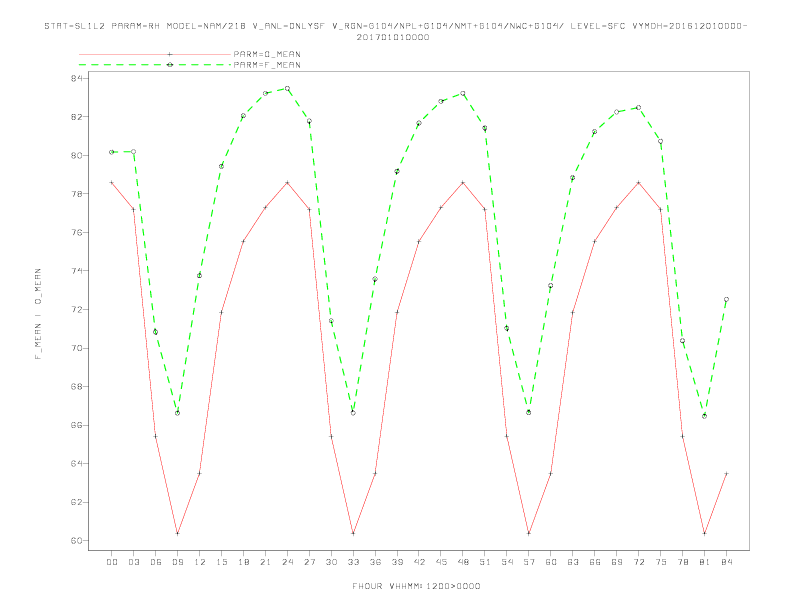Viewport: 792px width, 612px height.
Task: Click x-axis tick label 21
Action: coord(265,562)
